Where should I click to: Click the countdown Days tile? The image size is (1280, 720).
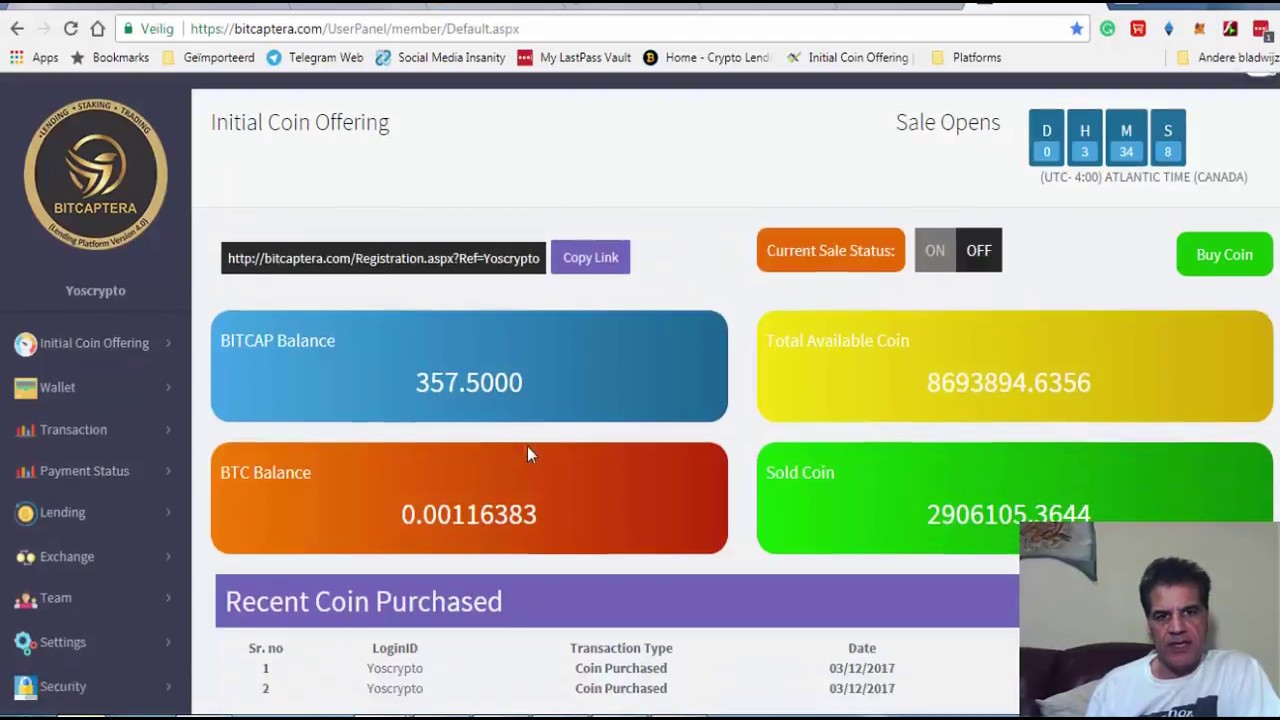tap(1047, 138)
